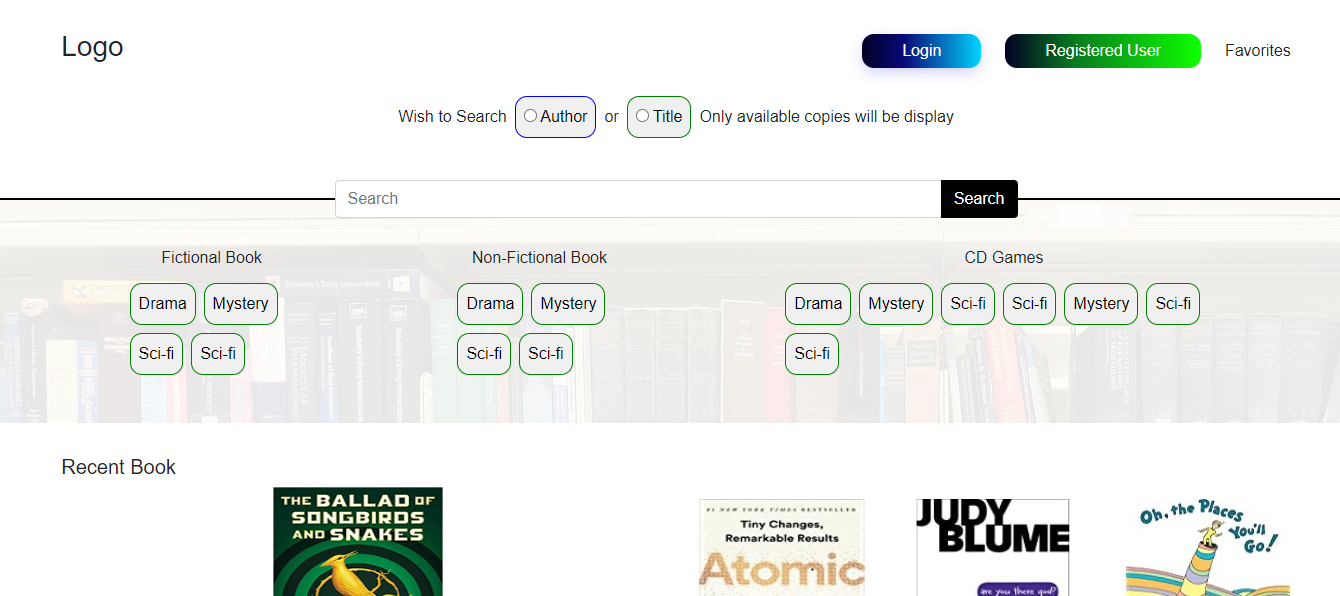
Task: Open the Registered User button
Action: 1102,51
